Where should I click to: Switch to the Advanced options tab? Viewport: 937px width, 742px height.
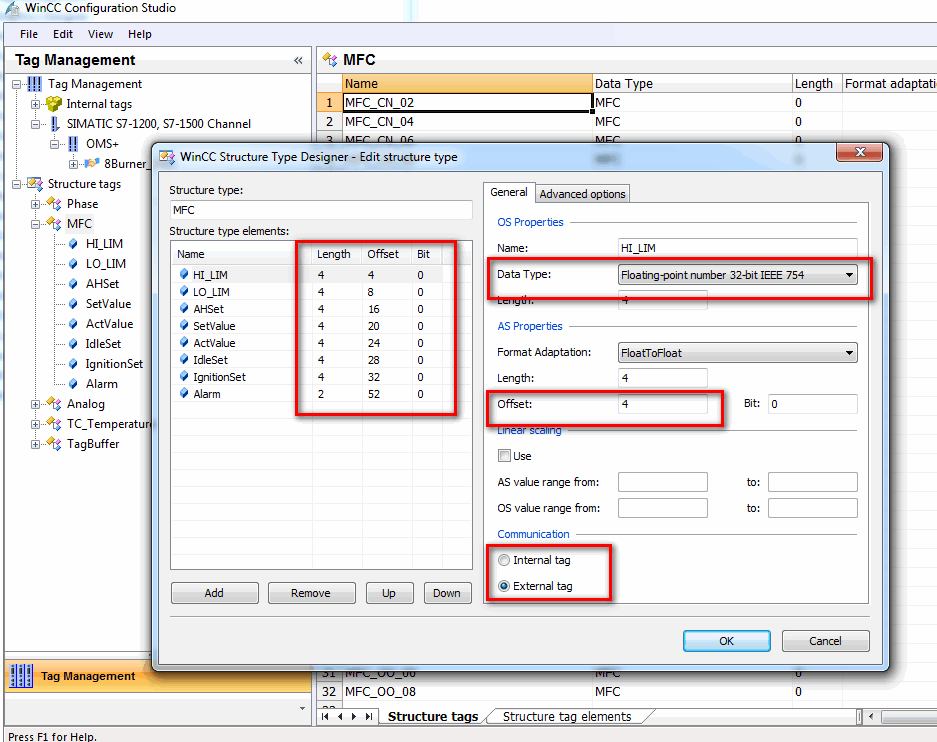(x=582, y=194)
